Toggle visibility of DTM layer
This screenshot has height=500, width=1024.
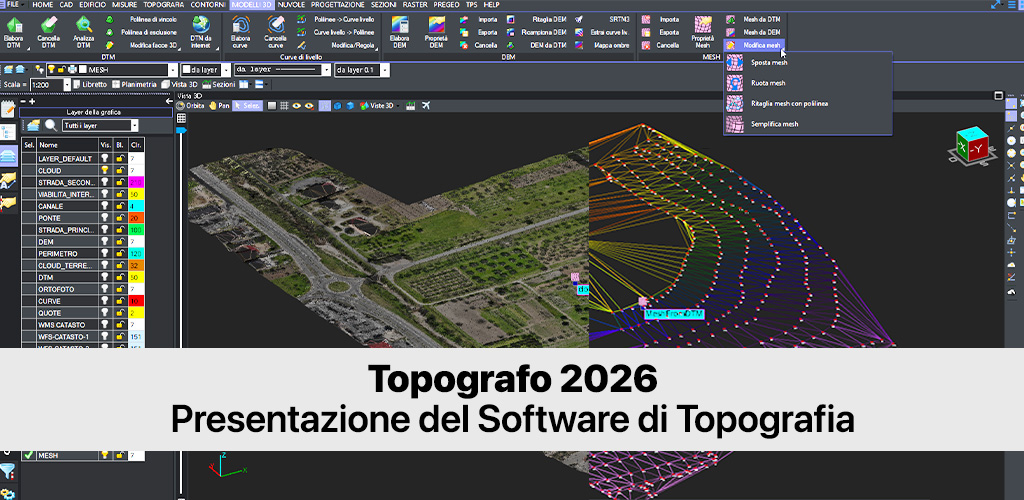click(104, 277)
